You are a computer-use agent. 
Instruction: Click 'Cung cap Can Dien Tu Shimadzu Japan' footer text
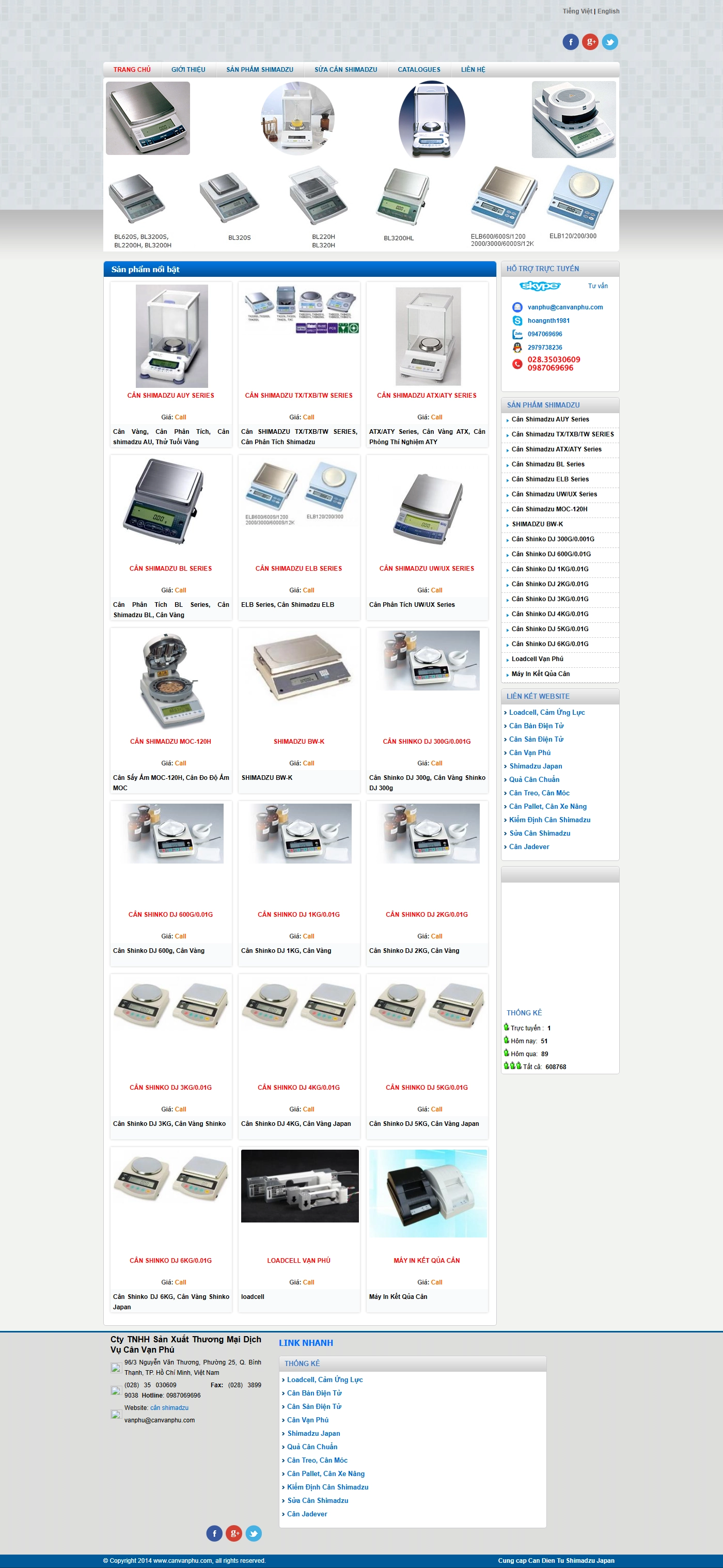click(556, 1561)
